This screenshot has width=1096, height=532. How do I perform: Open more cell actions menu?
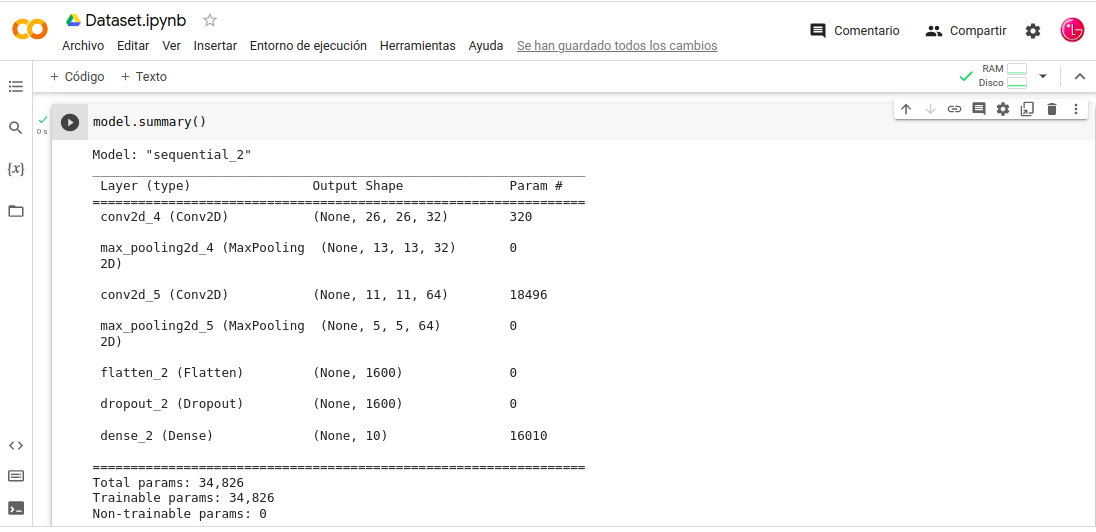point(1076,109)
